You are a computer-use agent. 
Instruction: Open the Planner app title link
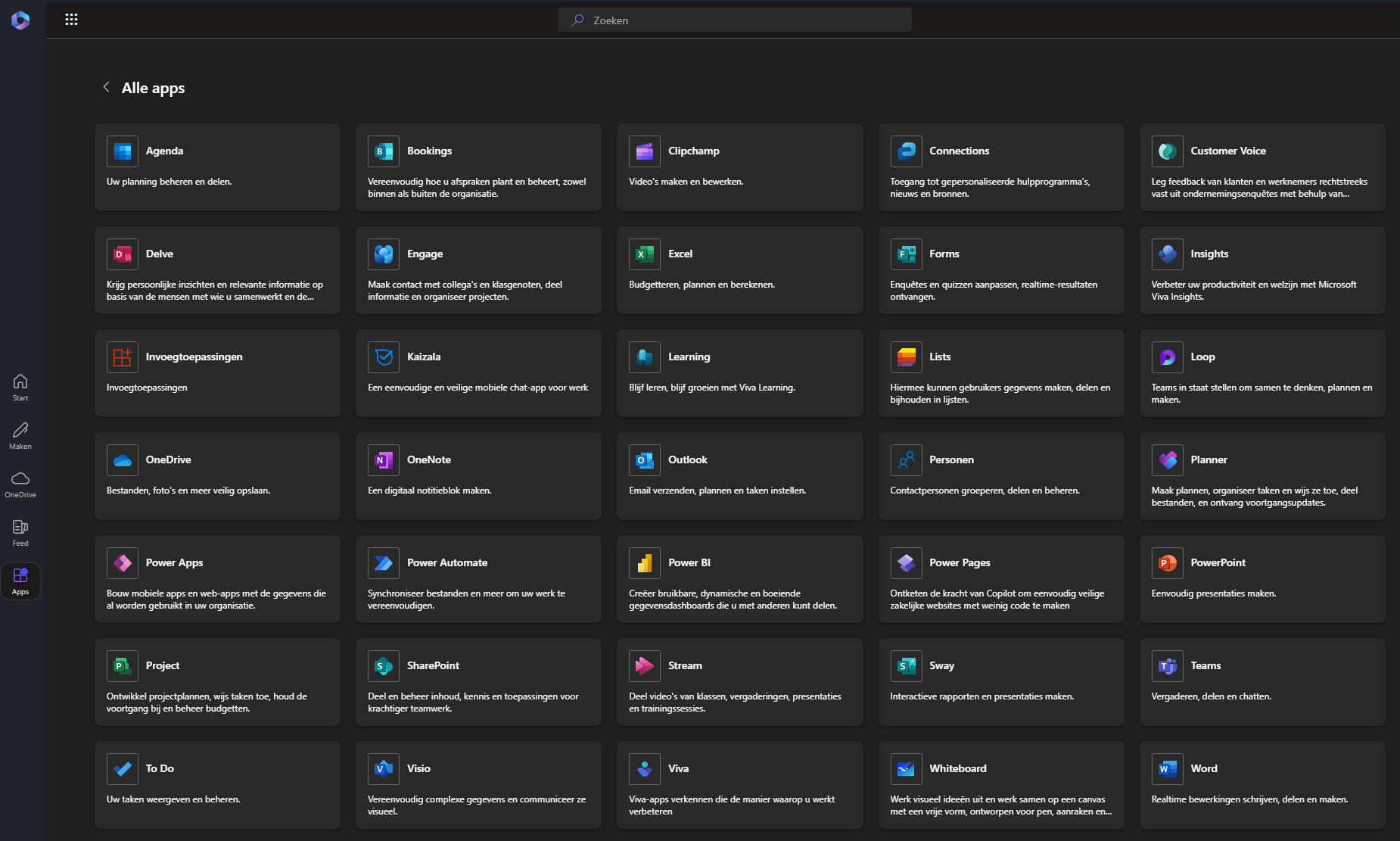coord(1209,460)
